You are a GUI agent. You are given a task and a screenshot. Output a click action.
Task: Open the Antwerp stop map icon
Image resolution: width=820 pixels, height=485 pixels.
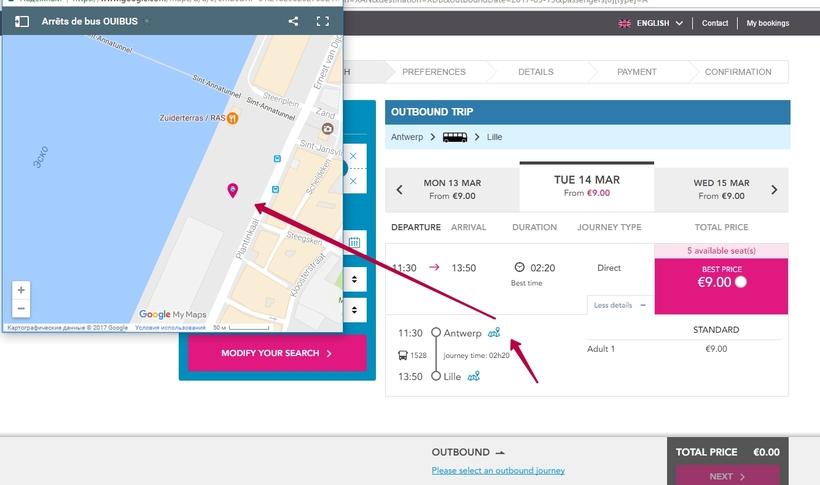494,333
